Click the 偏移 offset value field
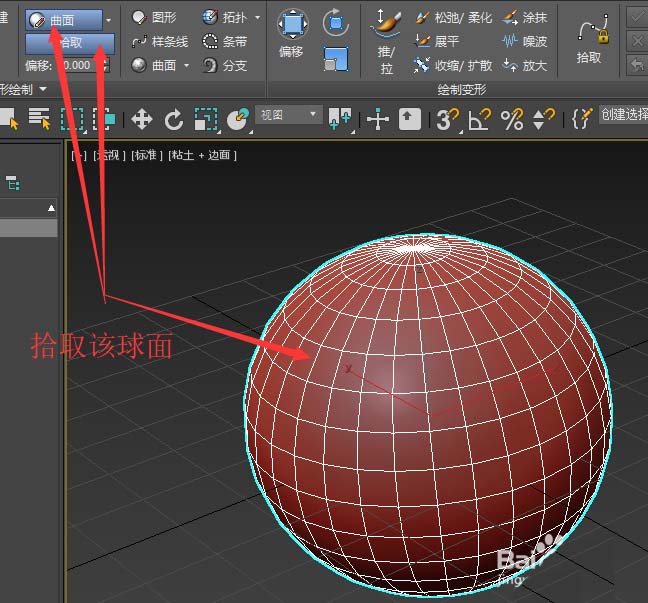Image resolution: width=648 pixels, height=603 pixels. click(x=78, y=65)
